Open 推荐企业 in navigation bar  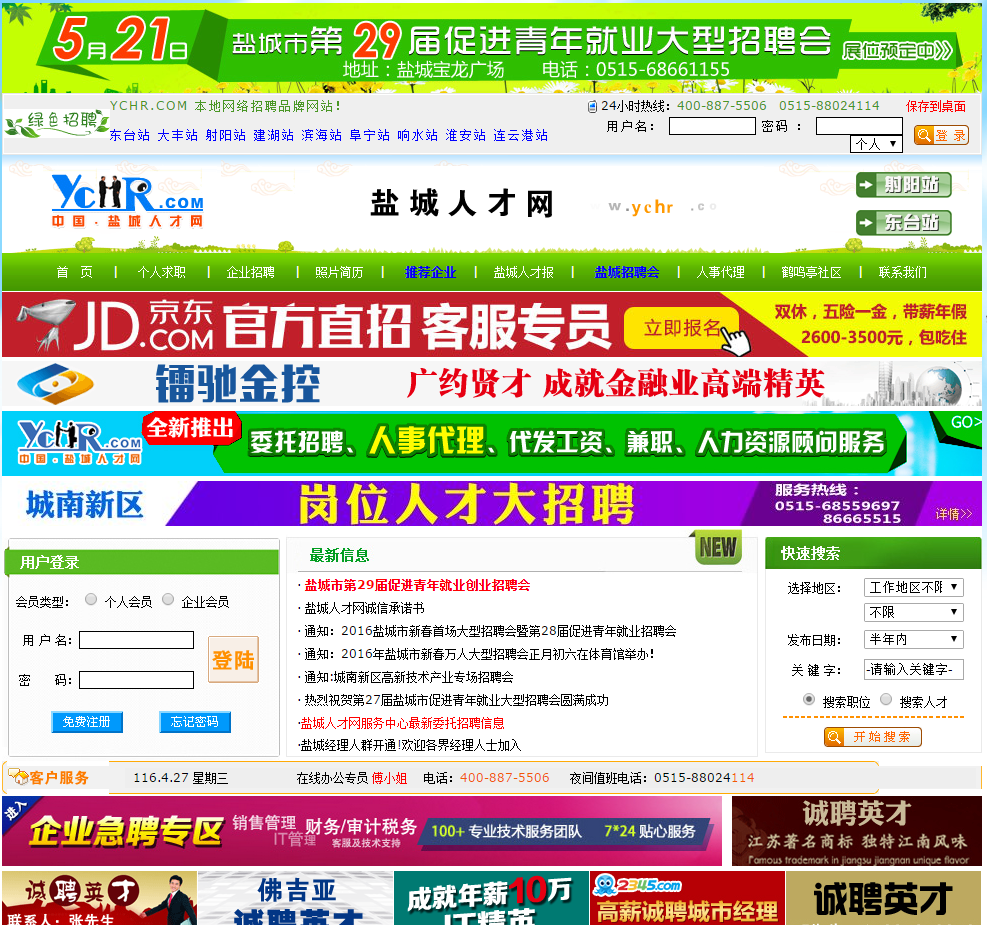[431, 272]
